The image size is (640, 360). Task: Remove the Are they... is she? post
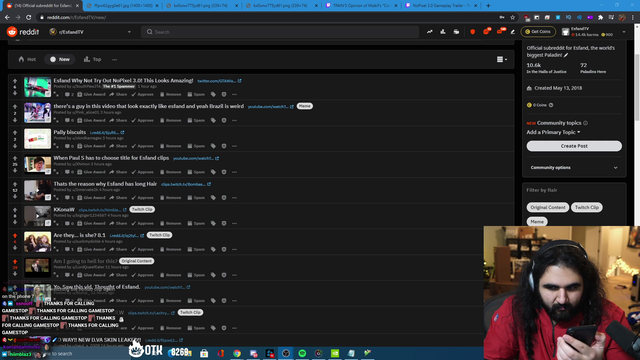coord(170,249)
